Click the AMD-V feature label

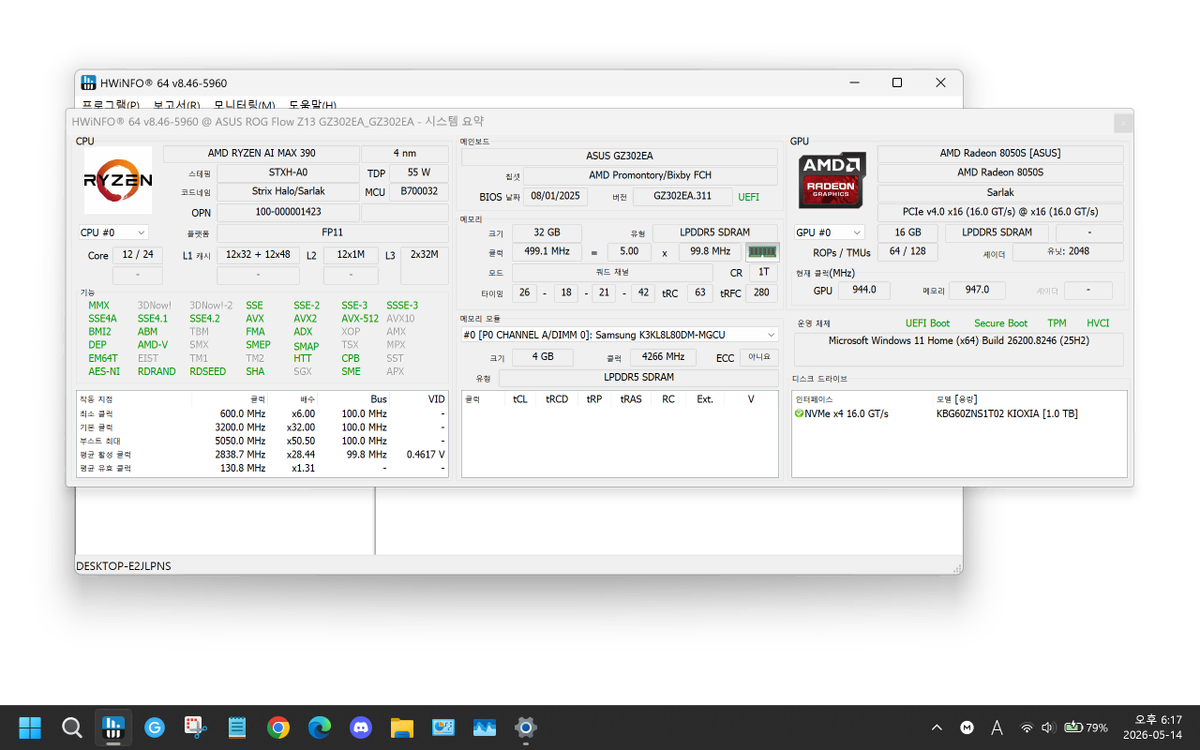tap(153, 344)
